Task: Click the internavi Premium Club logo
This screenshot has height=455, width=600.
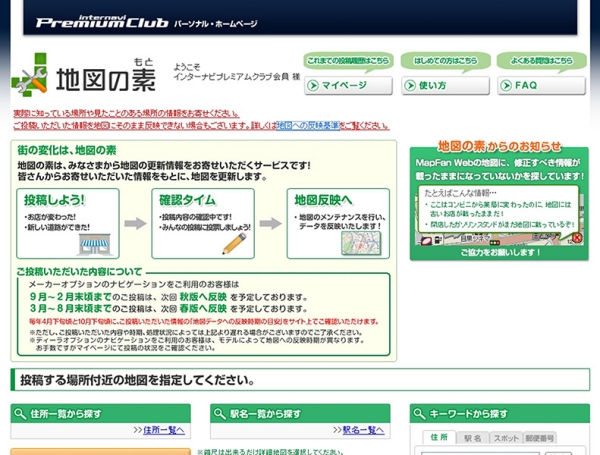Action: pos(102,21)
